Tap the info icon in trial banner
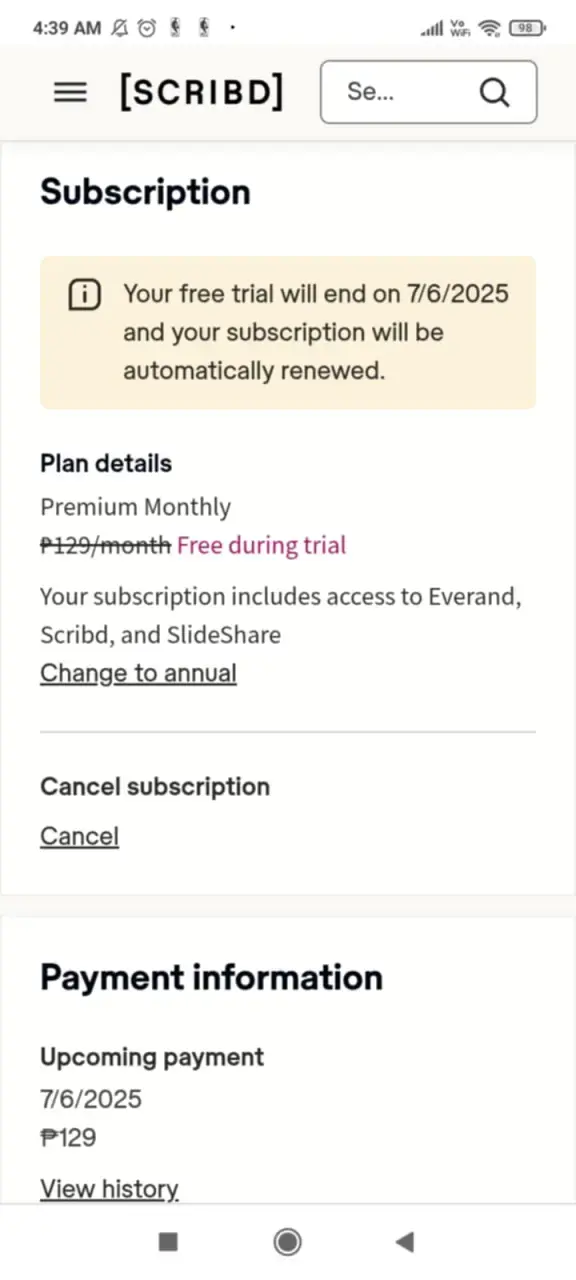 tap(85, 295)
